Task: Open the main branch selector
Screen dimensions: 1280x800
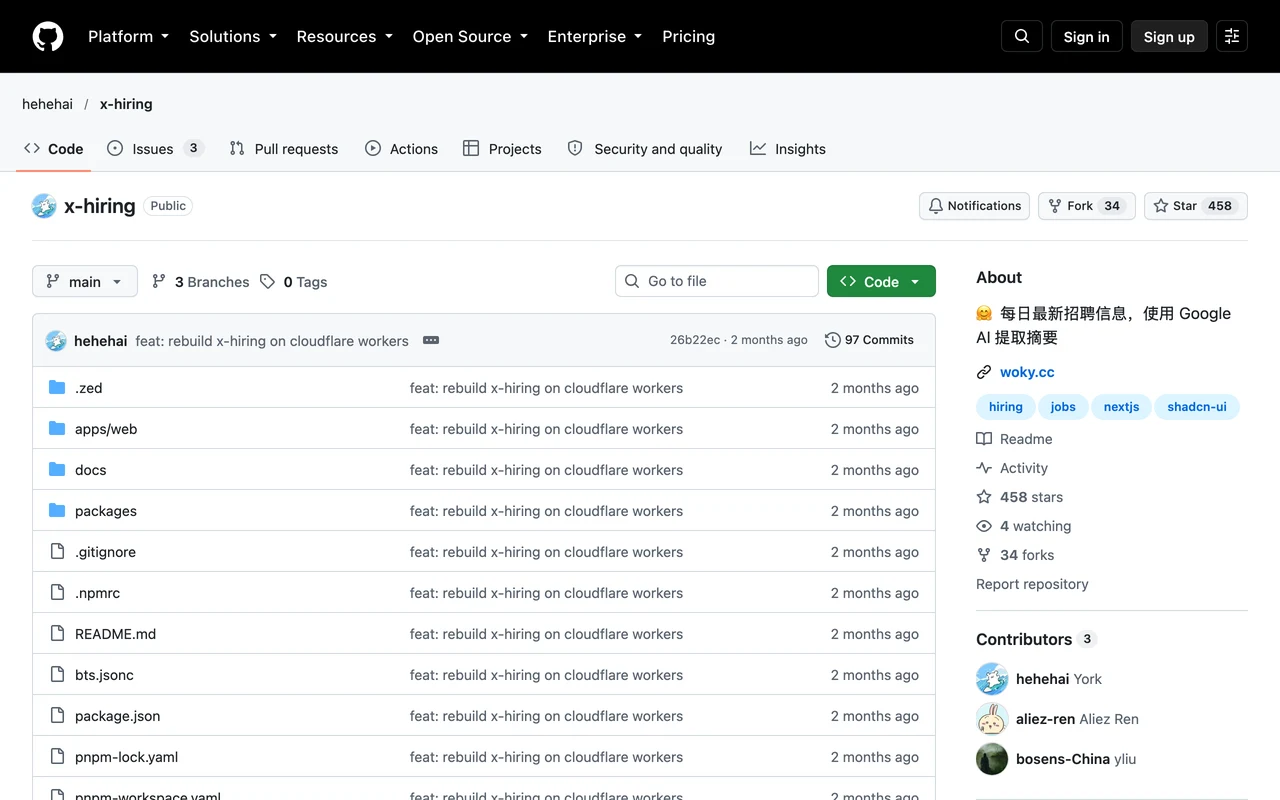Action: click(x=84, y=281)
